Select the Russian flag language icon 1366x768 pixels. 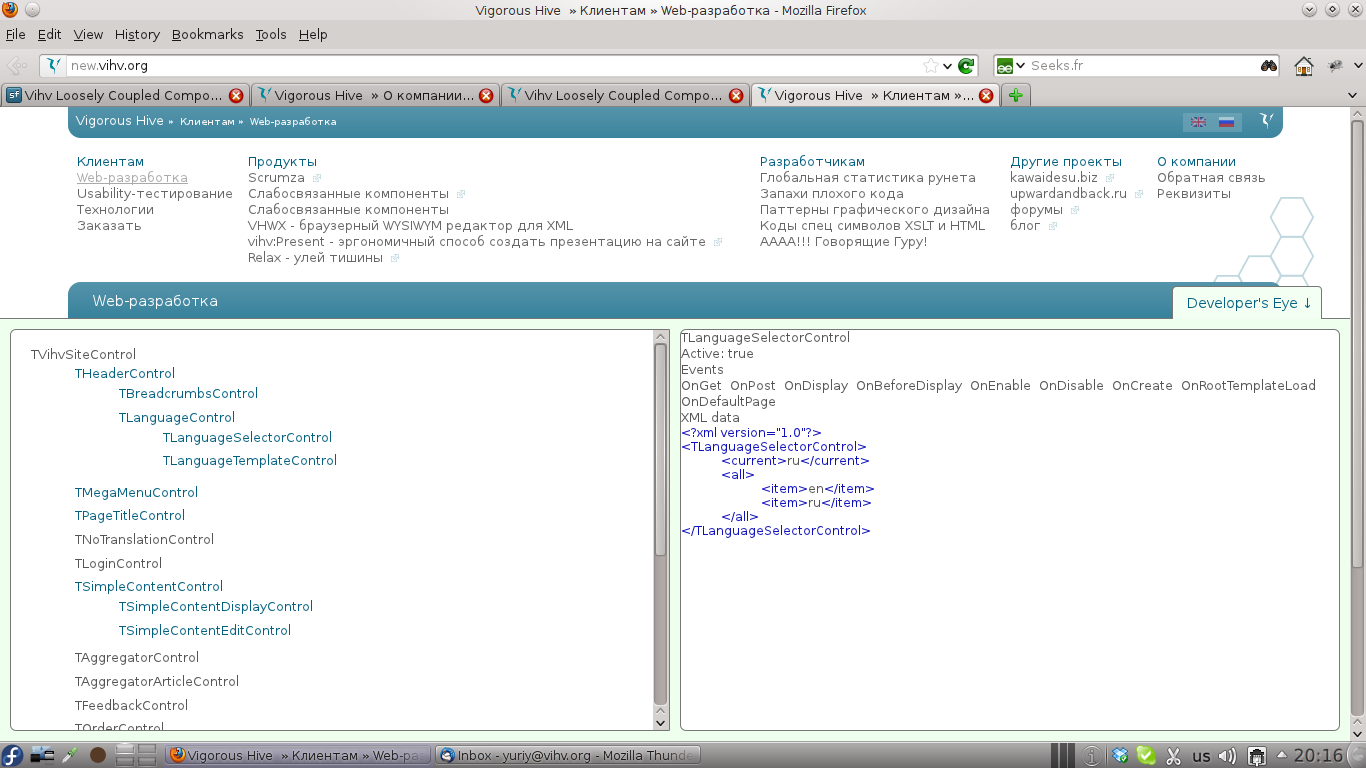[x=1226, y=122]
